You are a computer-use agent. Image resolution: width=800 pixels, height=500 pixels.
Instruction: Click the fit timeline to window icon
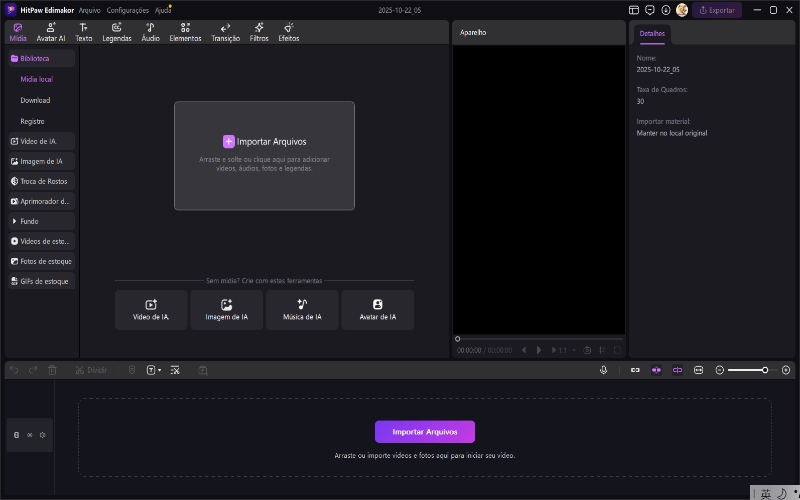click(698, 370)
